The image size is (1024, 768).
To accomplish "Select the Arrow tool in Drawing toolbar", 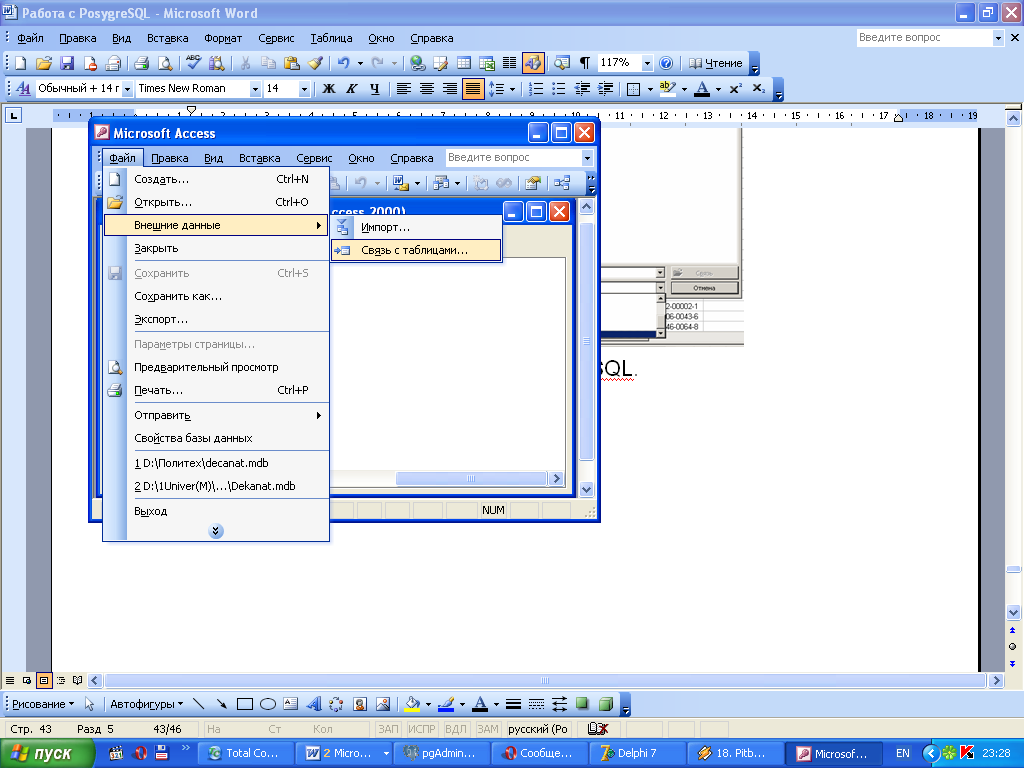I will click(x=221, y=704).
